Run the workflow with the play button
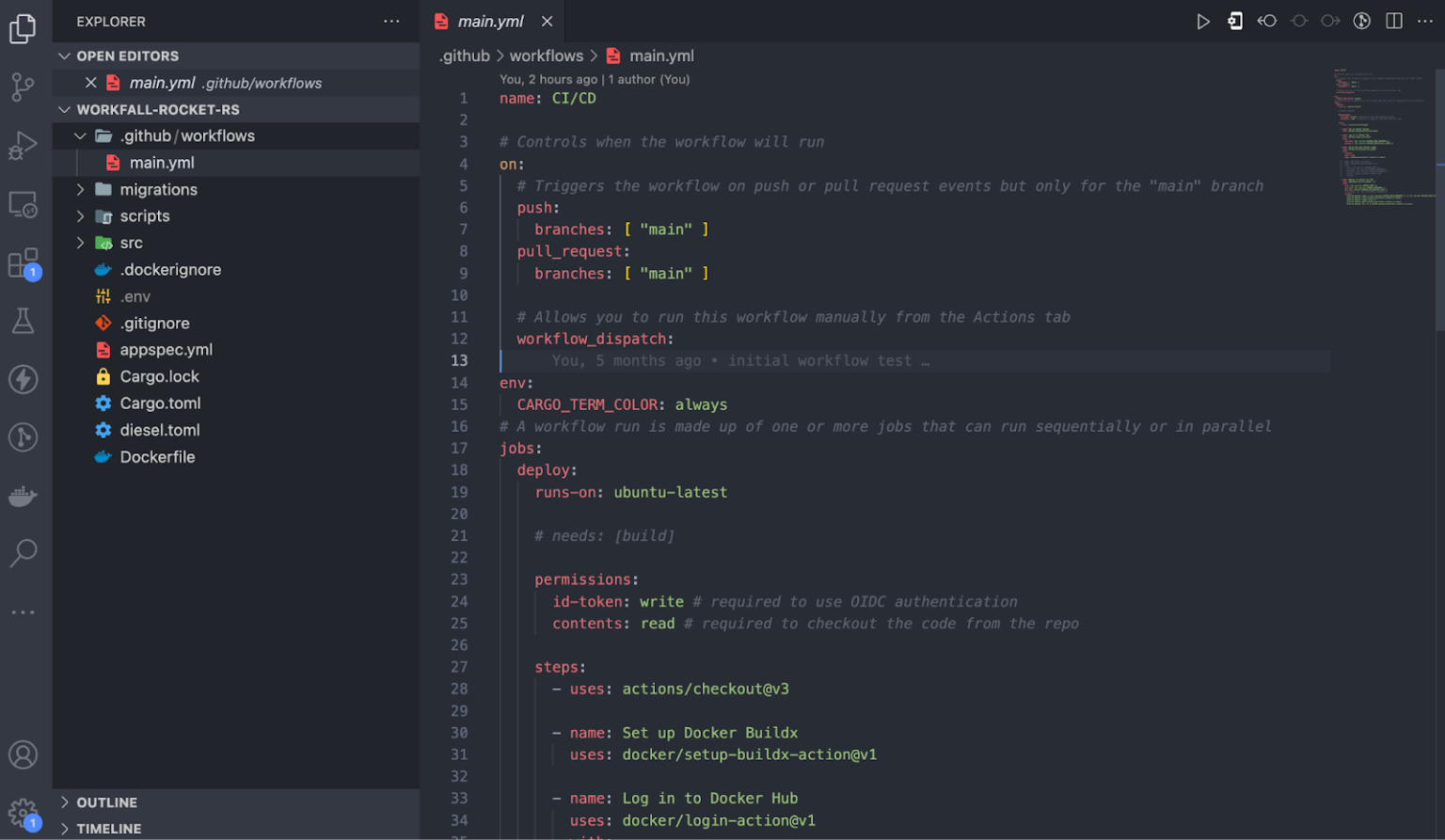The image size is (1445, 840). [1204, 21]
